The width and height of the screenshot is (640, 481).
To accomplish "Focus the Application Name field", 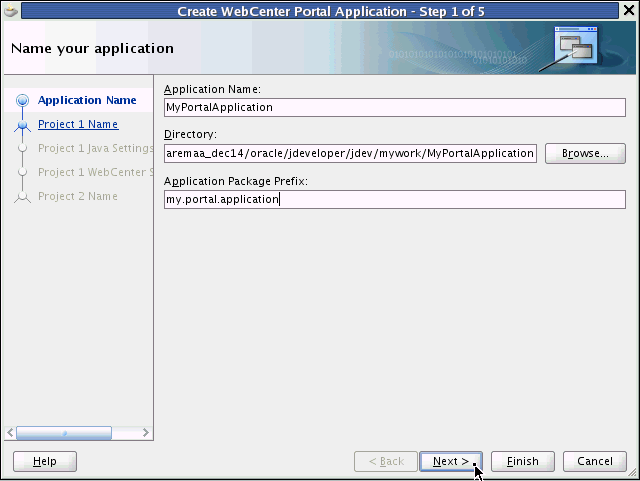I will click(x=395, y=107).
